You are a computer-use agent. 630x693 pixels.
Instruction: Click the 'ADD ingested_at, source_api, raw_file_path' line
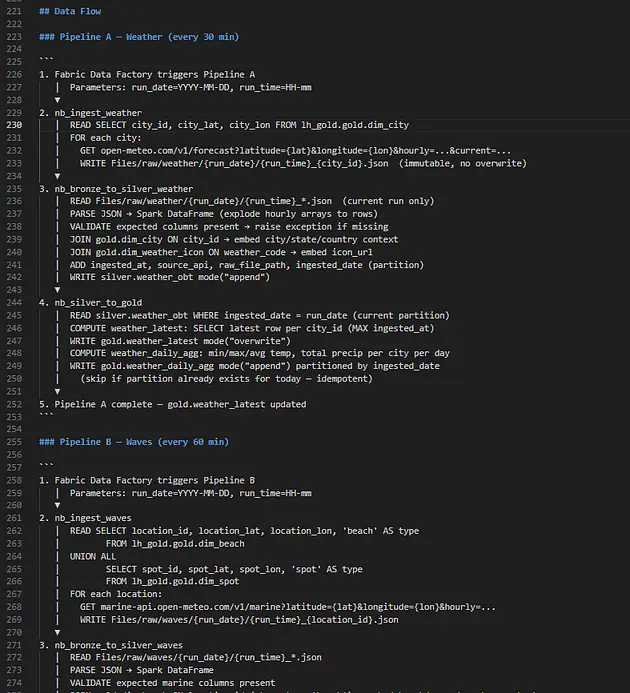pyautogui.click(x=247, y=265)
